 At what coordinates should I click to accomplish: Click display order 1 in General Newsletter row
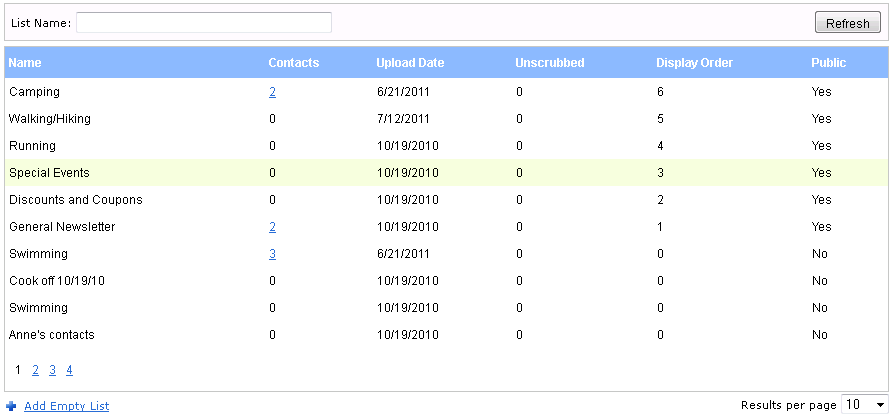(660, 227)
